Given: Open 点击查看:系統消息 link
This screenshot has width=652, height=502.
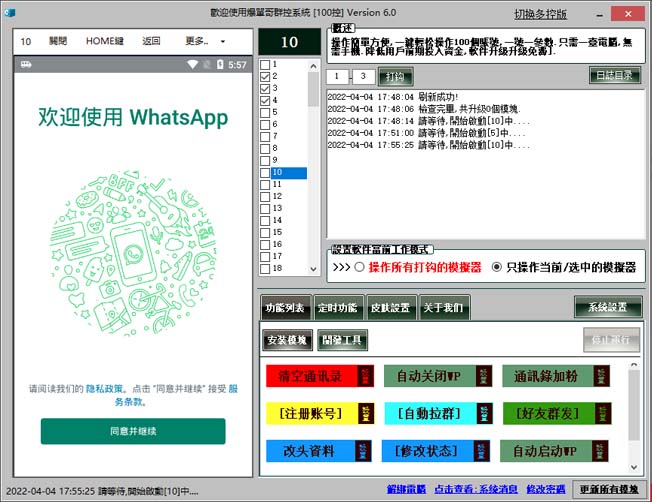Looking at the screenshot, I should coord(476,489).
